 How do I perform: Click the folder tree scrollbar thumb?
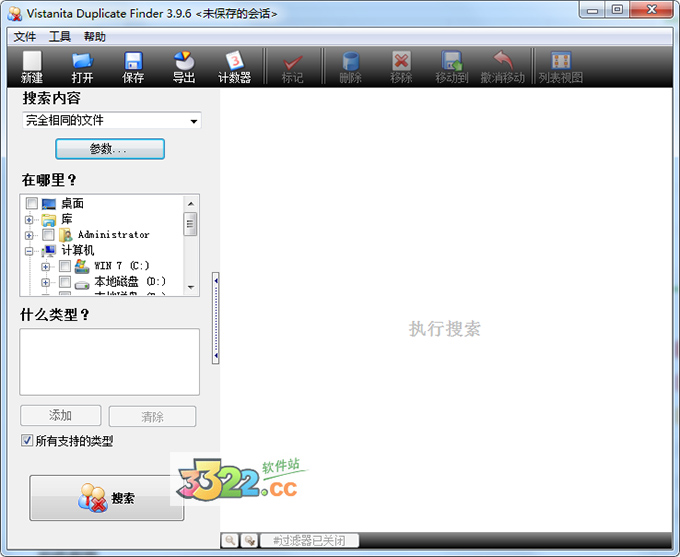click(190, 224)
